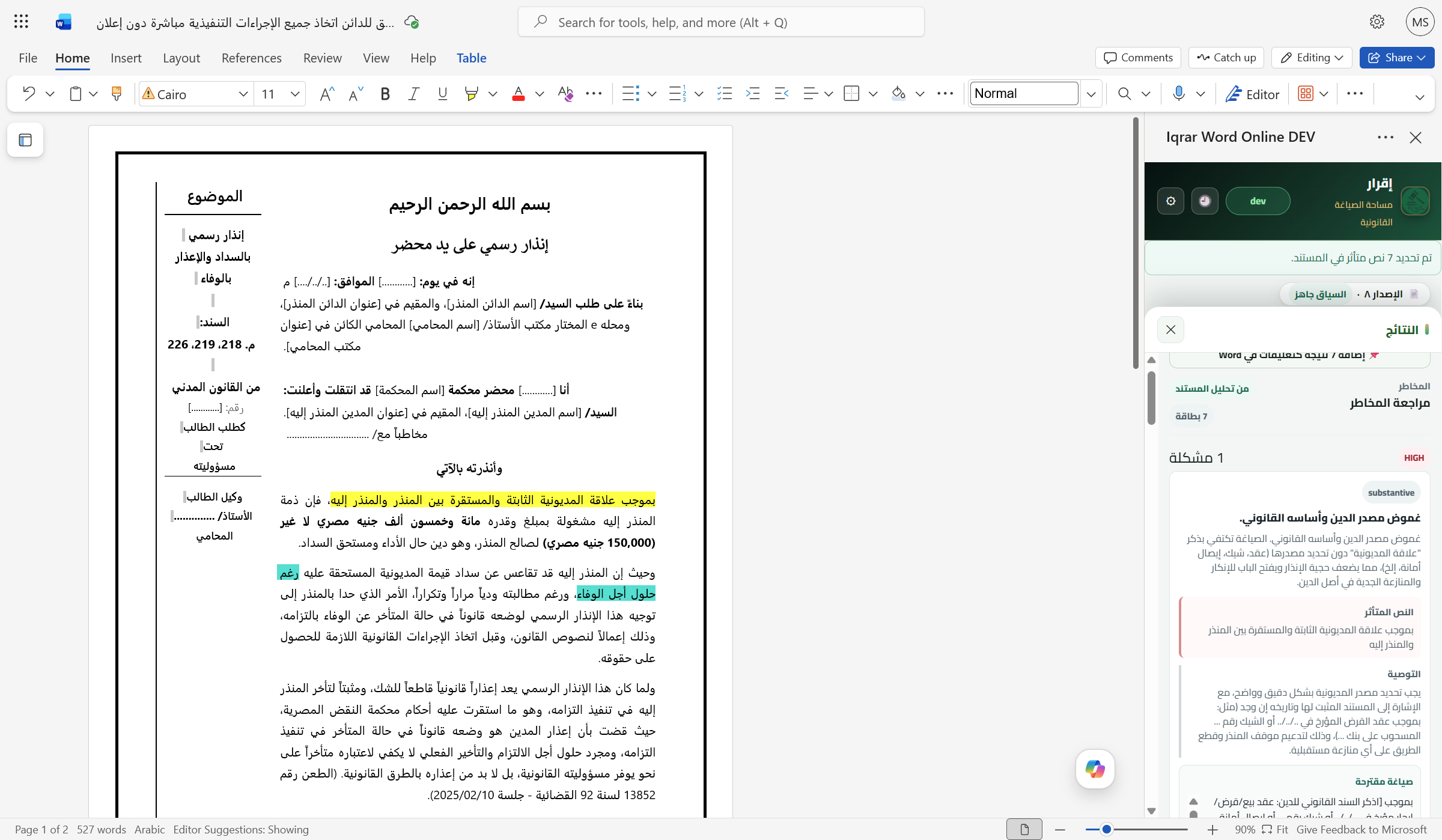Open the Comments pane

(x=1138, y=58)
